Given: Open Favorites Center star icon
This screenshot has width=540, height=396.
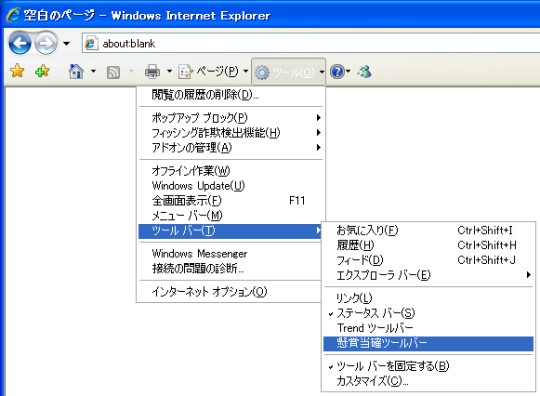Looking at the screenshot, I should [17, 71].
